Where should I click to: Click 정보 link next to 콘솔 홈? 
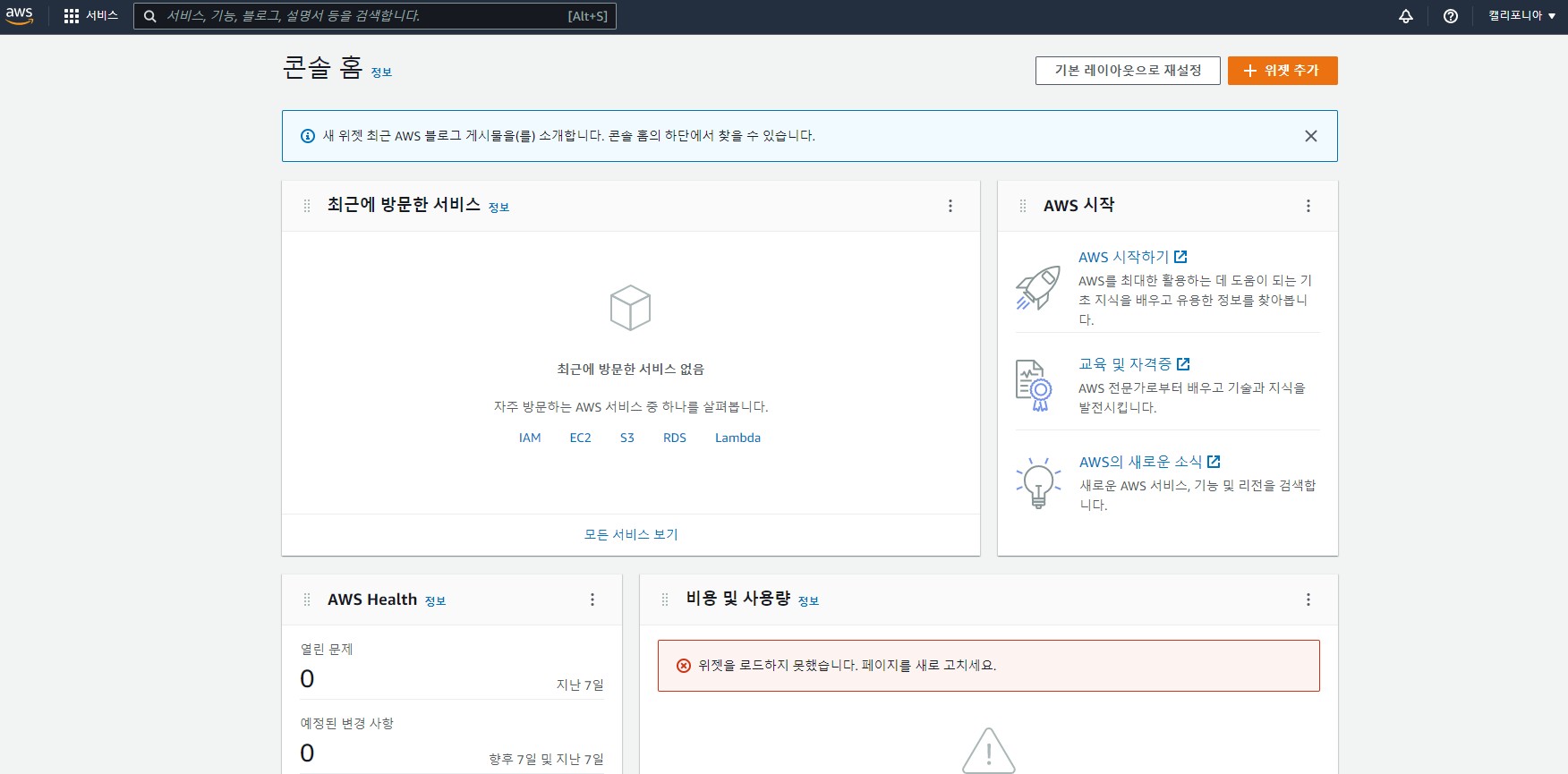pyautogui.click(x=381, y=72)
